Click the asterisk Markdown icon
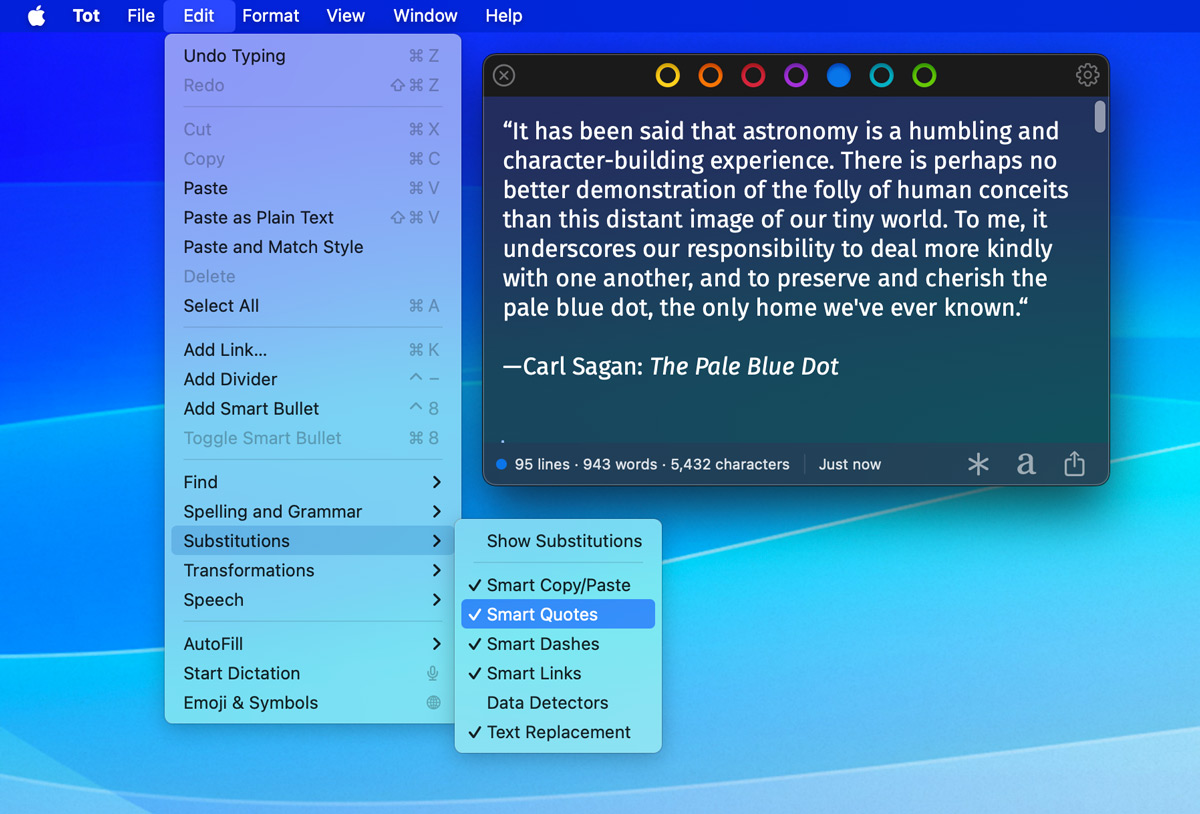This screenshot has width=1200, height=814. (978, 464)
